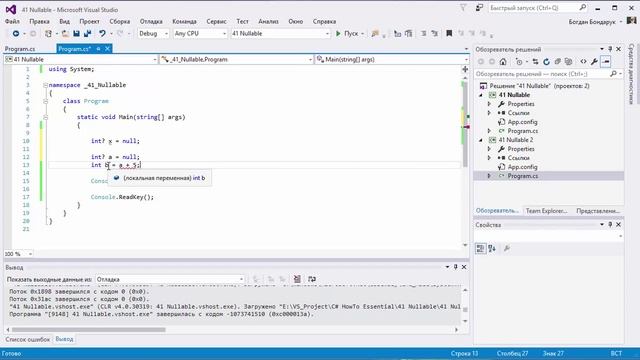This screenshot has width=640, height=360.
Task: Click Refresh icon in Solution Explorer
Action: [x=546, y=62]
